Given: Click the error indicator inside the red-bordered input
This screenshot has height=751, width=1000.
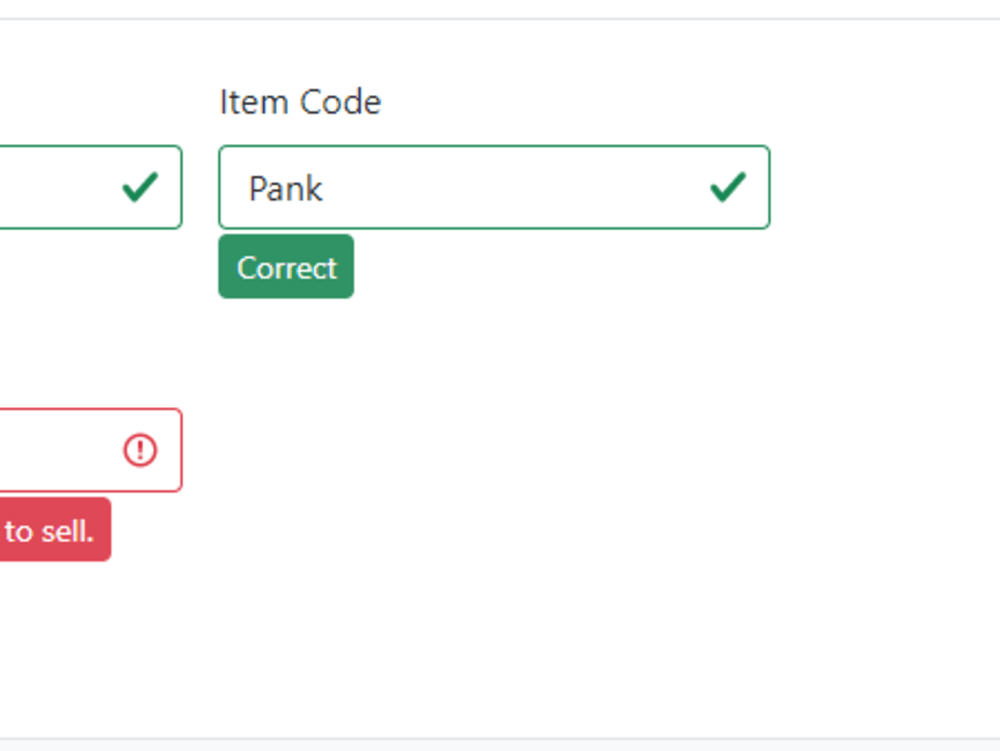Looking at the screenshot, I should [x=141, y=450].
